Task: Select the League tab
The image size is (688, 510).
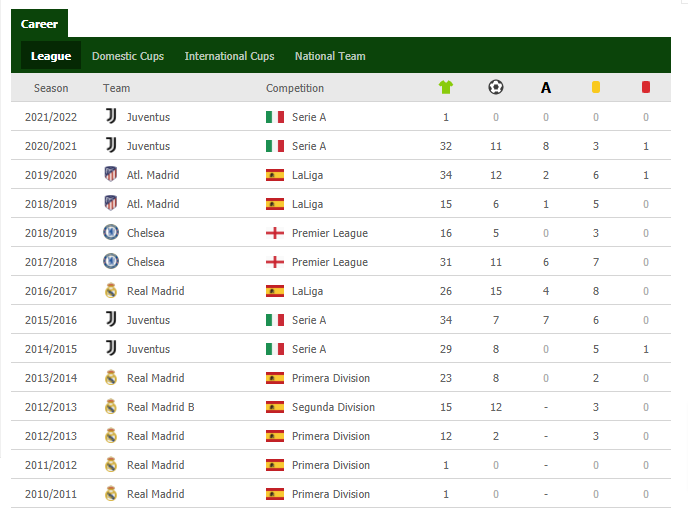Action: tap(51, 56)
